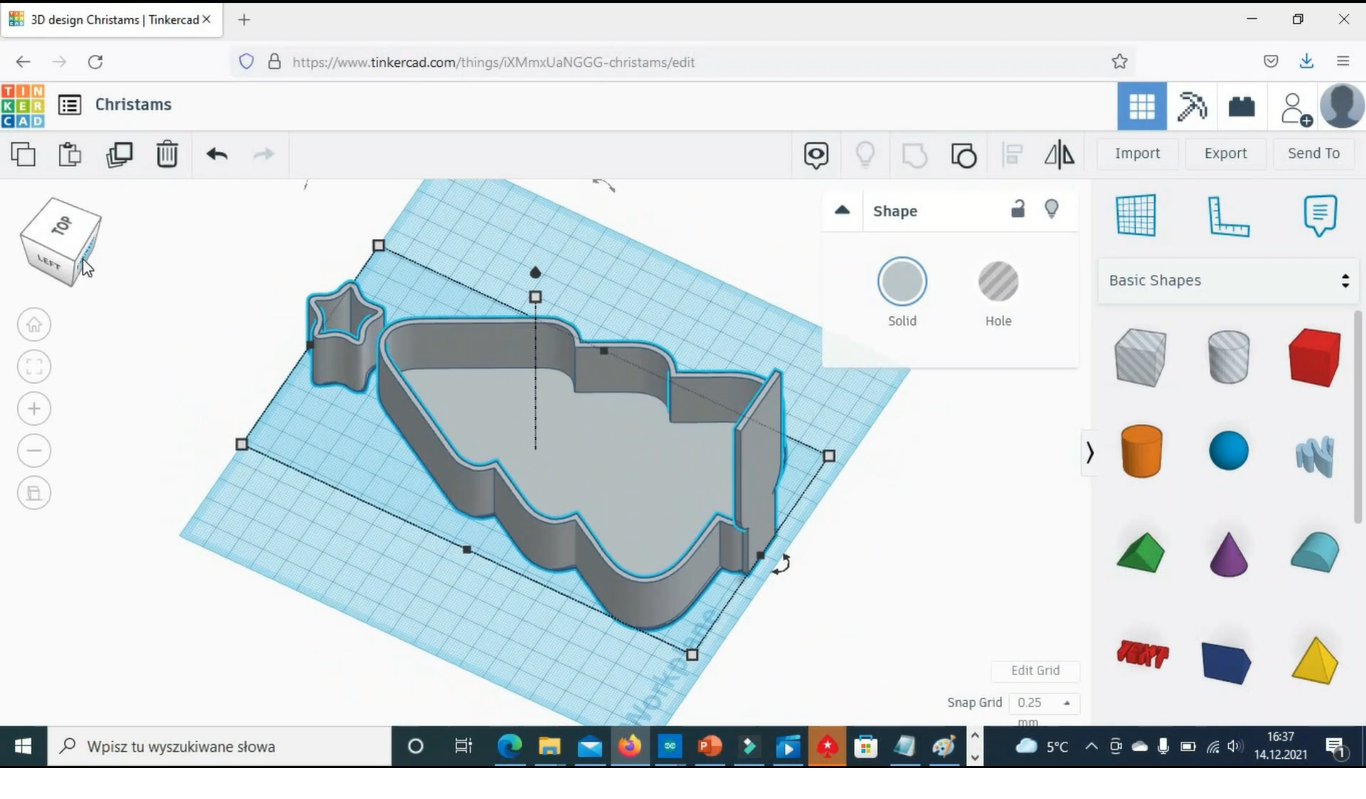Viewport: 1366px width, 799px height.
Task: Reload the page in browser
Action: point(95,62)
